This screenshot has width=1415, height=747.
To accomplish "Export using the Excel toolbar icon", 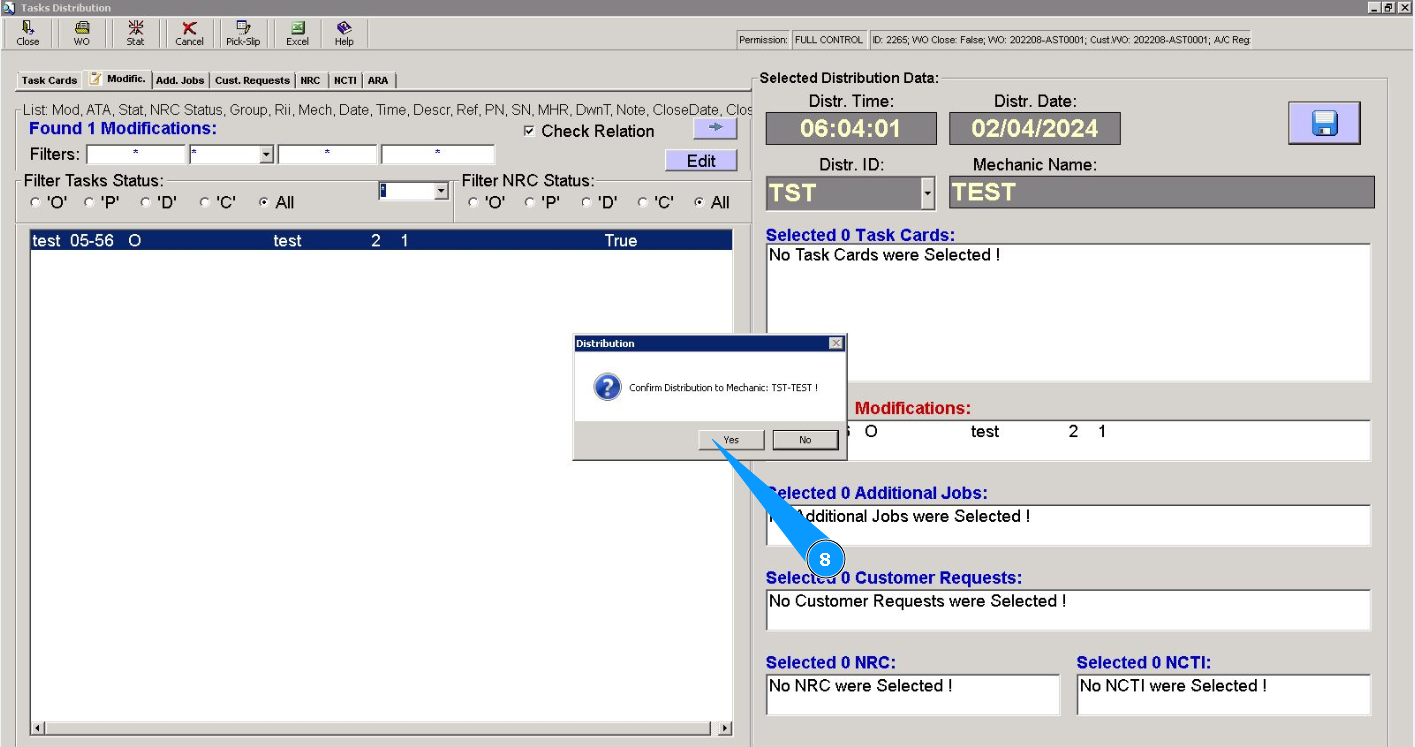I will (297, 33).
